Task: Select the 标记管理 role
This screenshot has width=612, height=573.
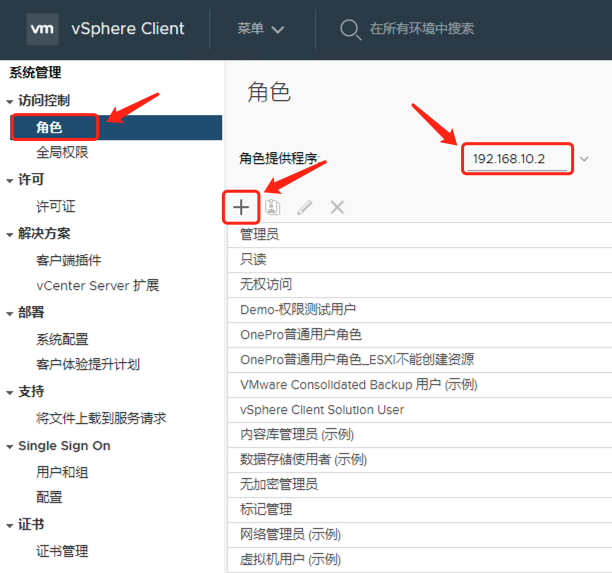Action: click(x=420, y=510)
